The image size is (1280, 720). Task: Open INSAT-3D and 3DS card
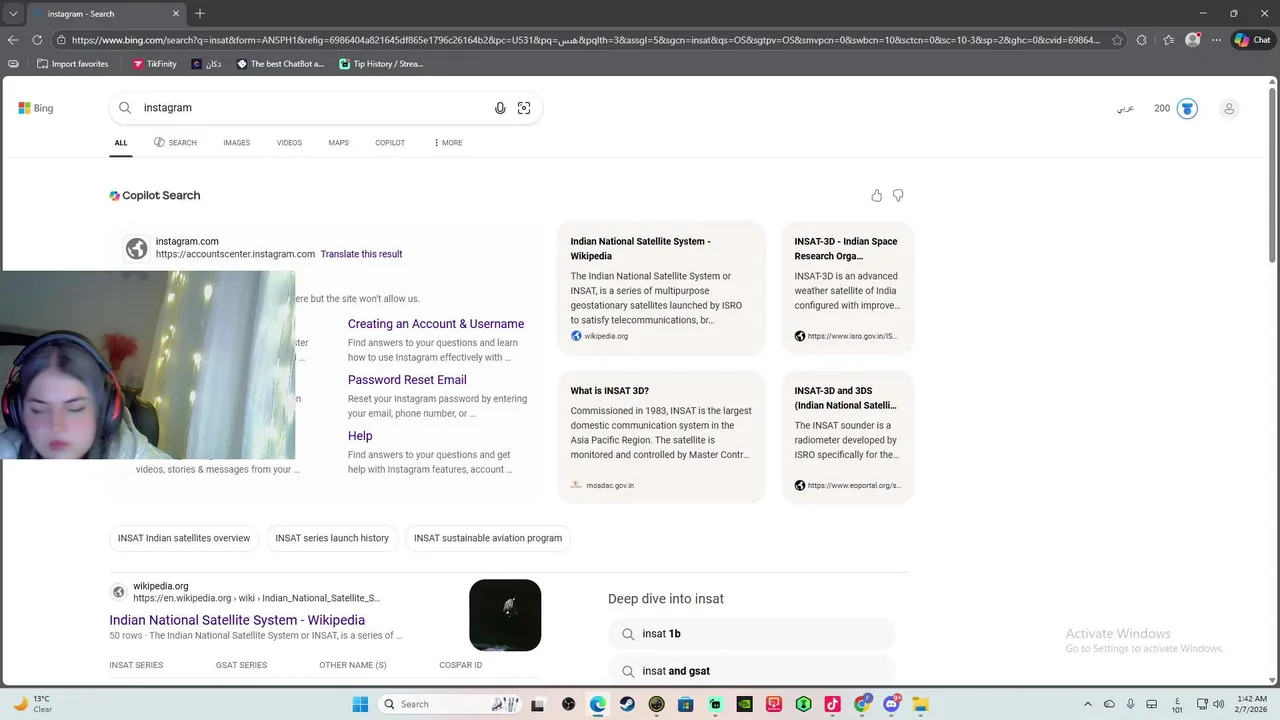click(x=848, y=437)
